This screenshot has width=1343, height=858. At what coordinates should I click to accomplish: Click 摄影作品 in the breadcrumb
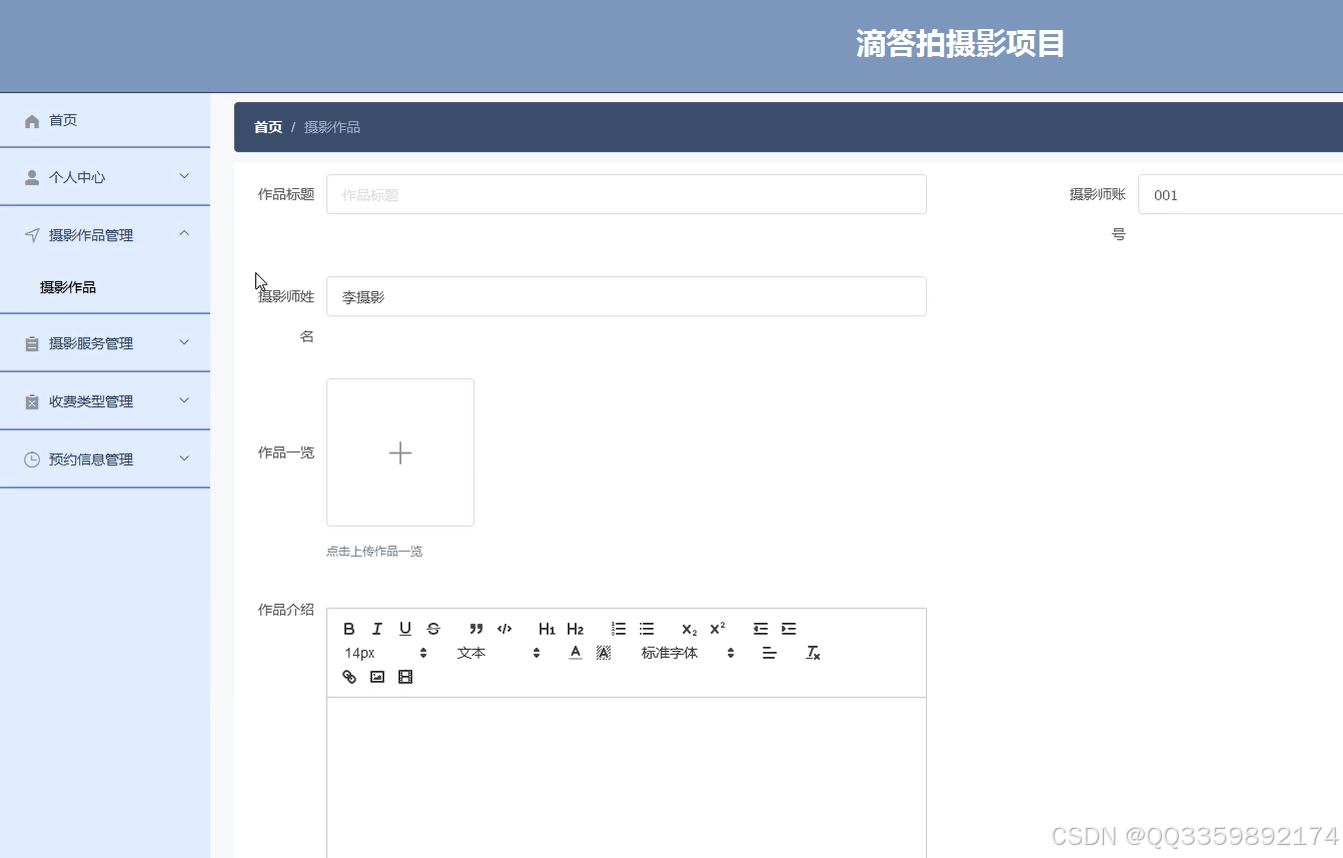[332, 127]
